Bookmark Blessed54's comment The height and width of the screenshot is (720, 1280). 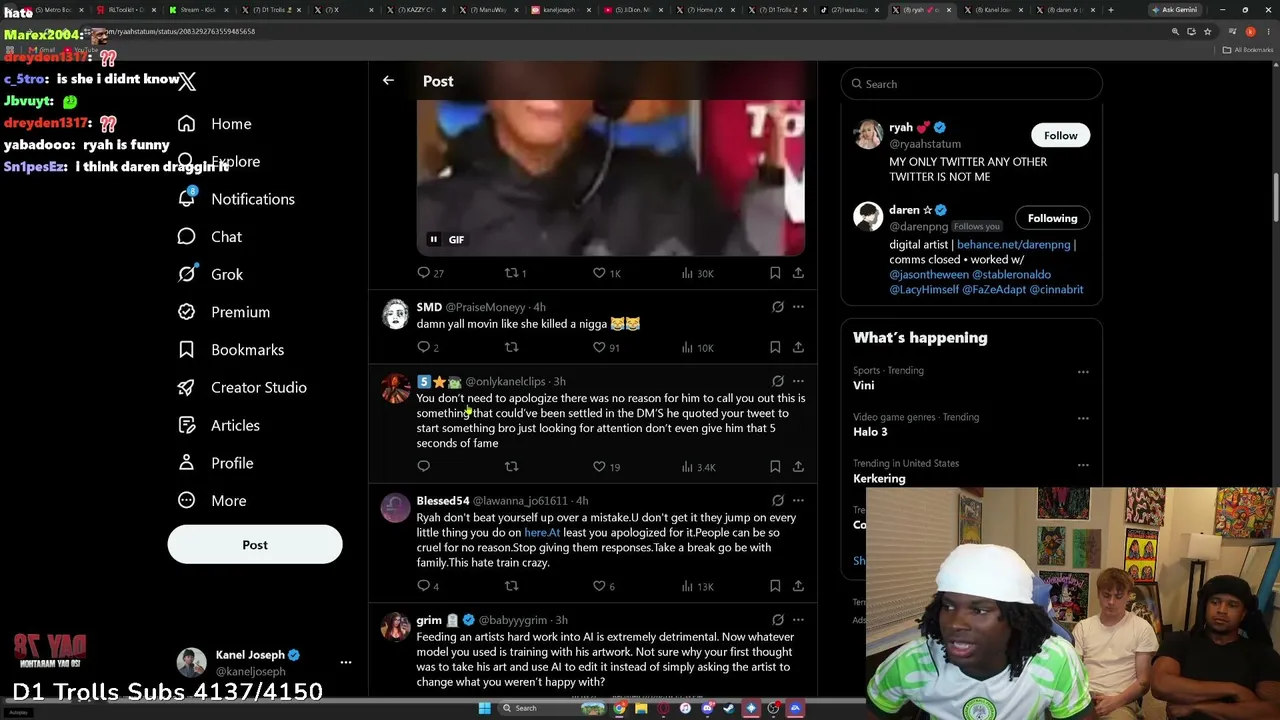[775, 586]
